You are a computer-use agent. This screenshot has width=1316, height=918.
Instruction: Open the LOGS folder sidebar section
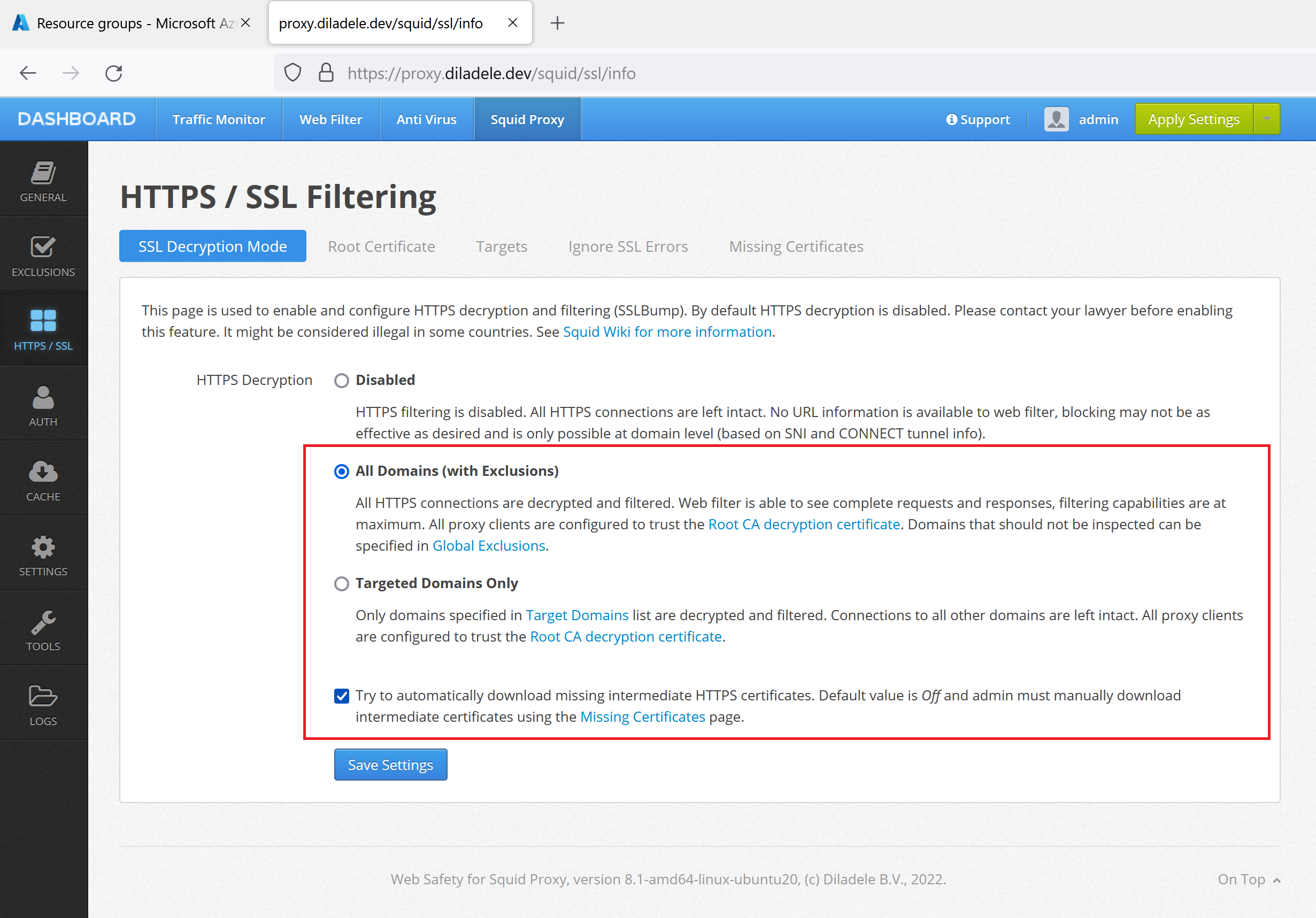tap(43, 704)
